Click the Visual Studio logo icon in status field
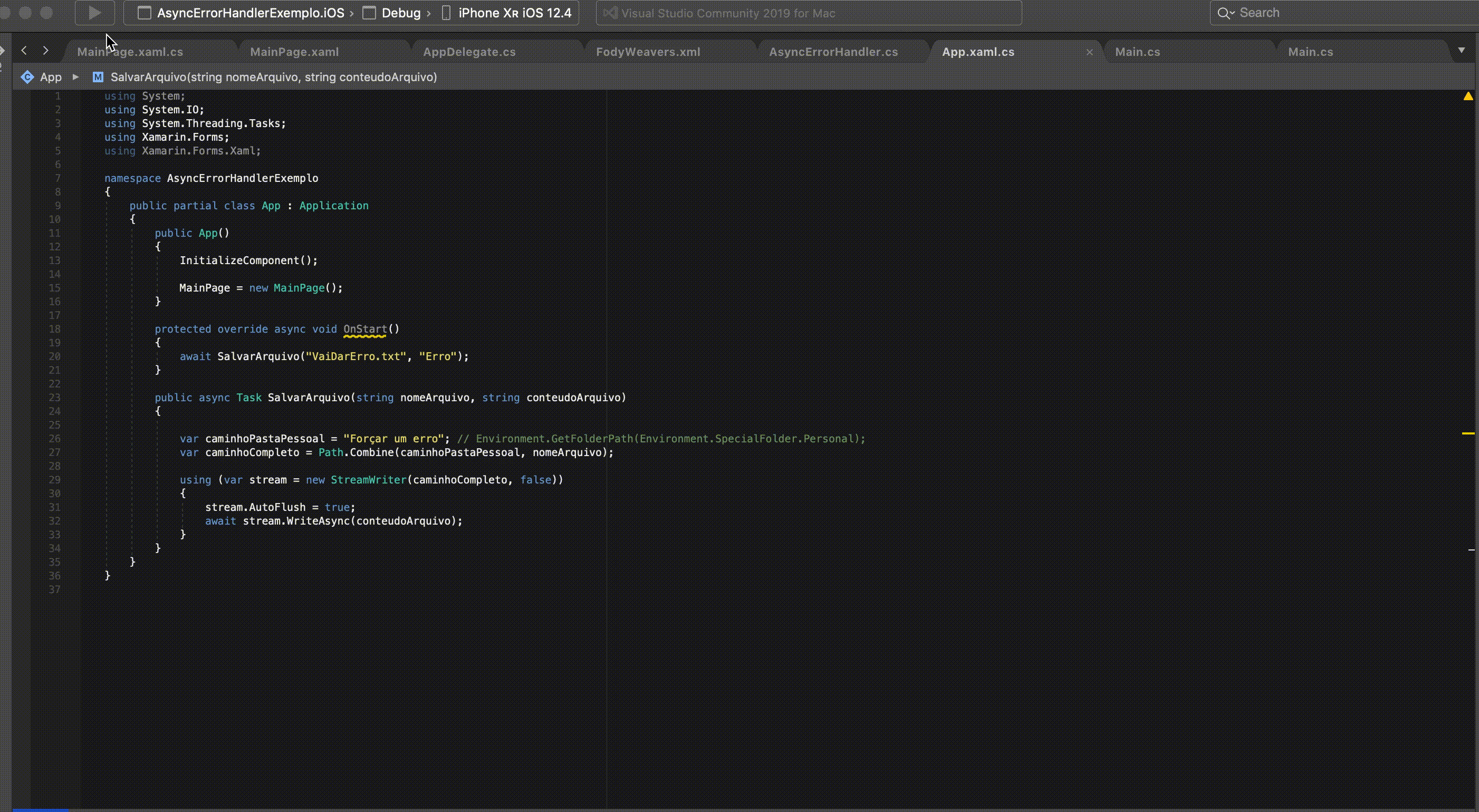 tap(610, 13)
